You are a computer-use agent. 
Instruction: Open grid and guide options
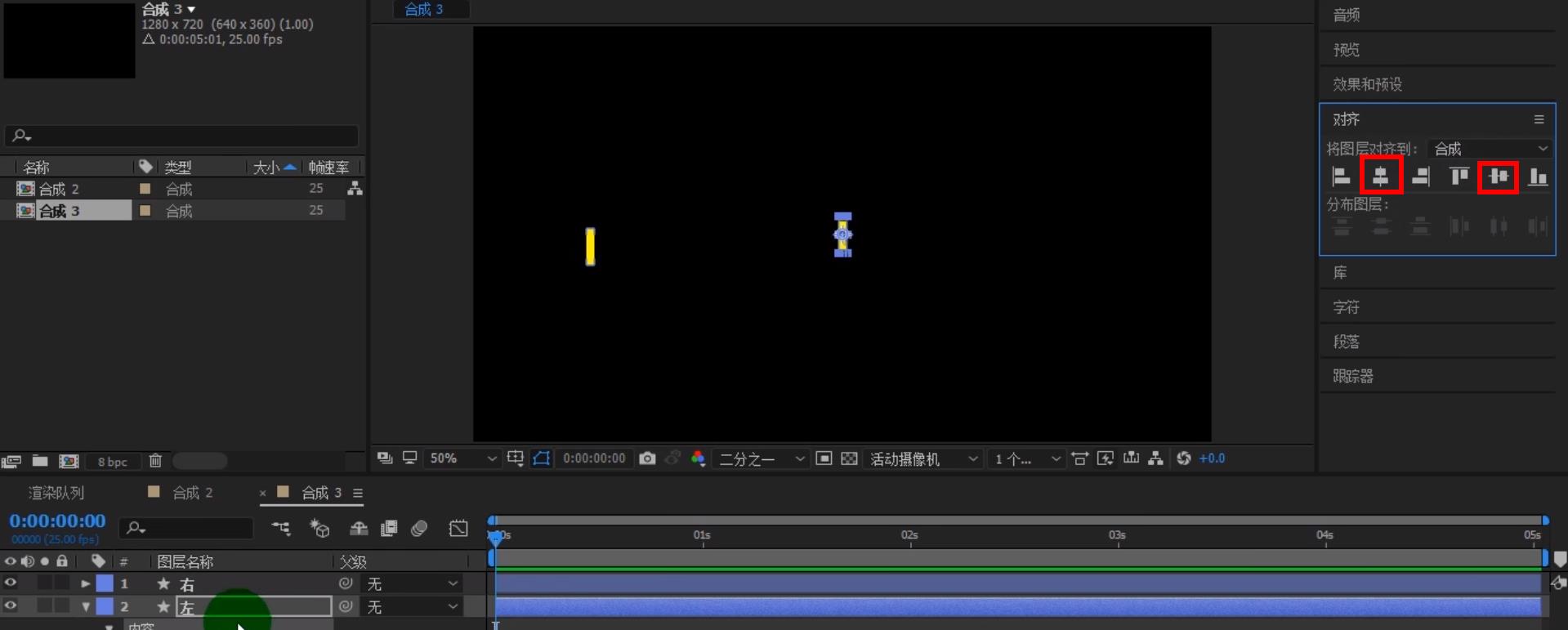[515, 458]
